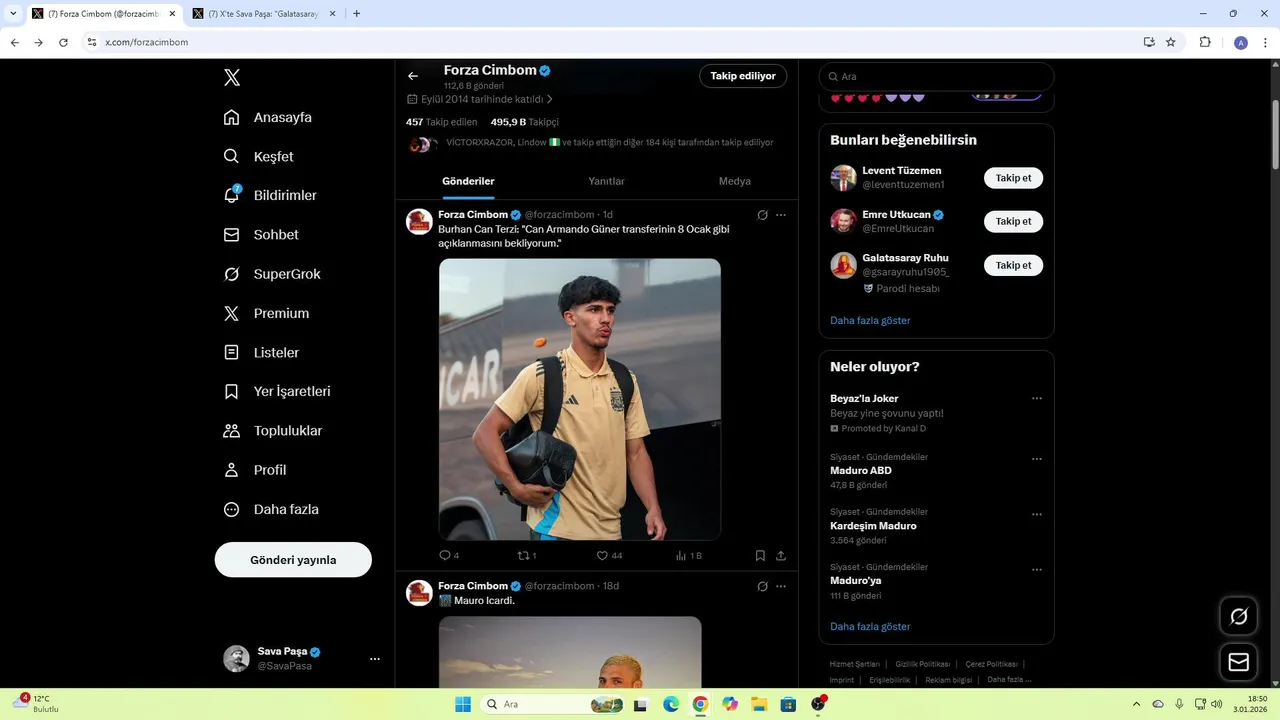Open the X logo home icon

point(232,78)
